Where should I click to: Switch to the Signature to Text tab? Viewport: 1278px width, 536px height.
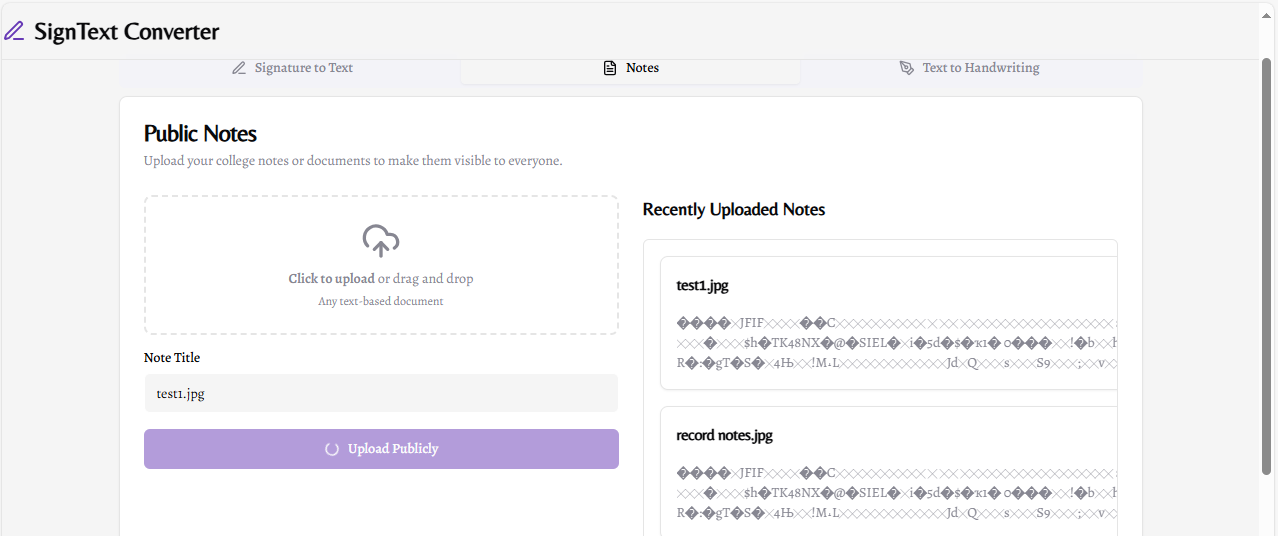point(291,68)
